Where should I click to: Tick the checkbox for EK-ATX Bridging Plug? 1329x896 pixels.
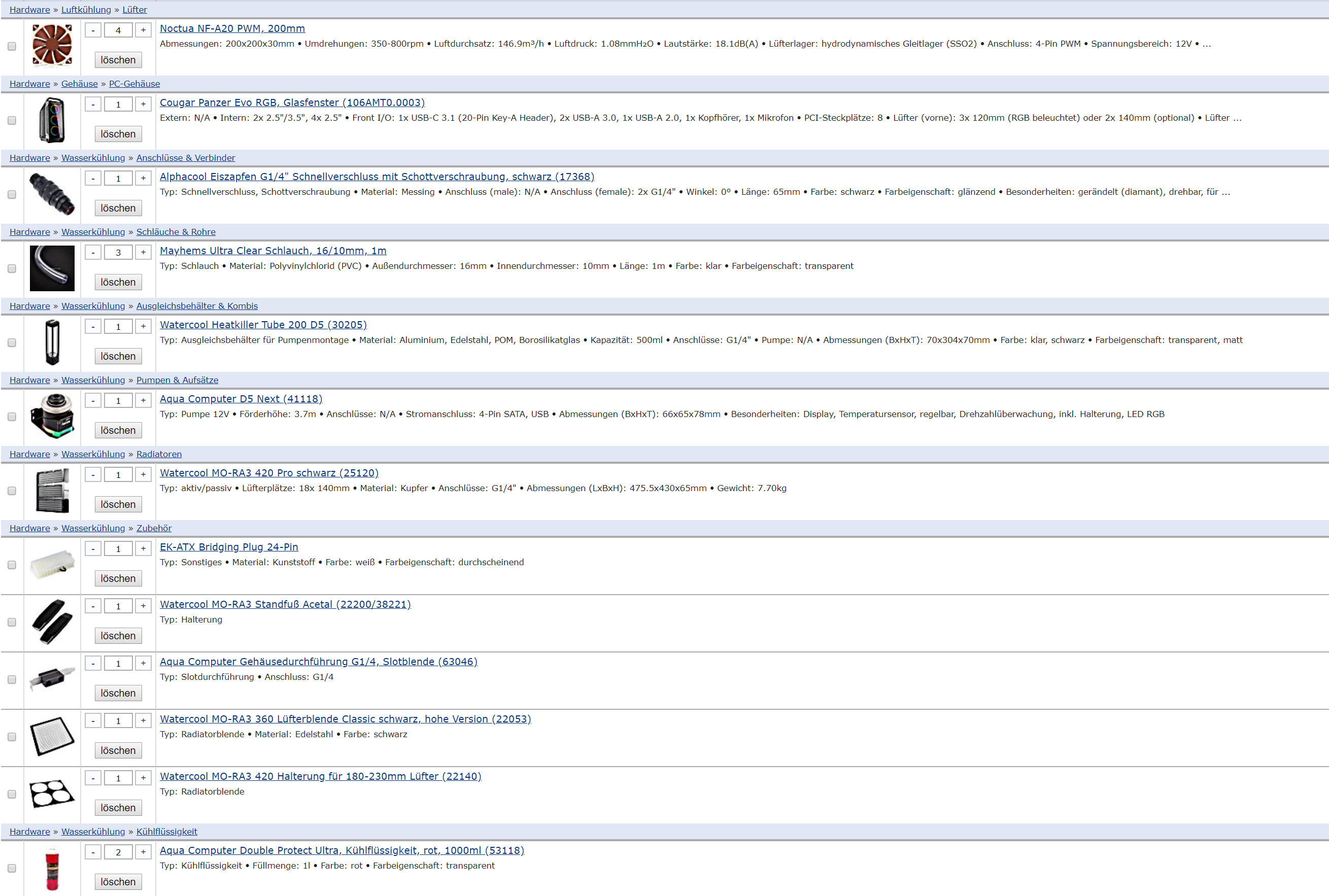tap(12, 565)
